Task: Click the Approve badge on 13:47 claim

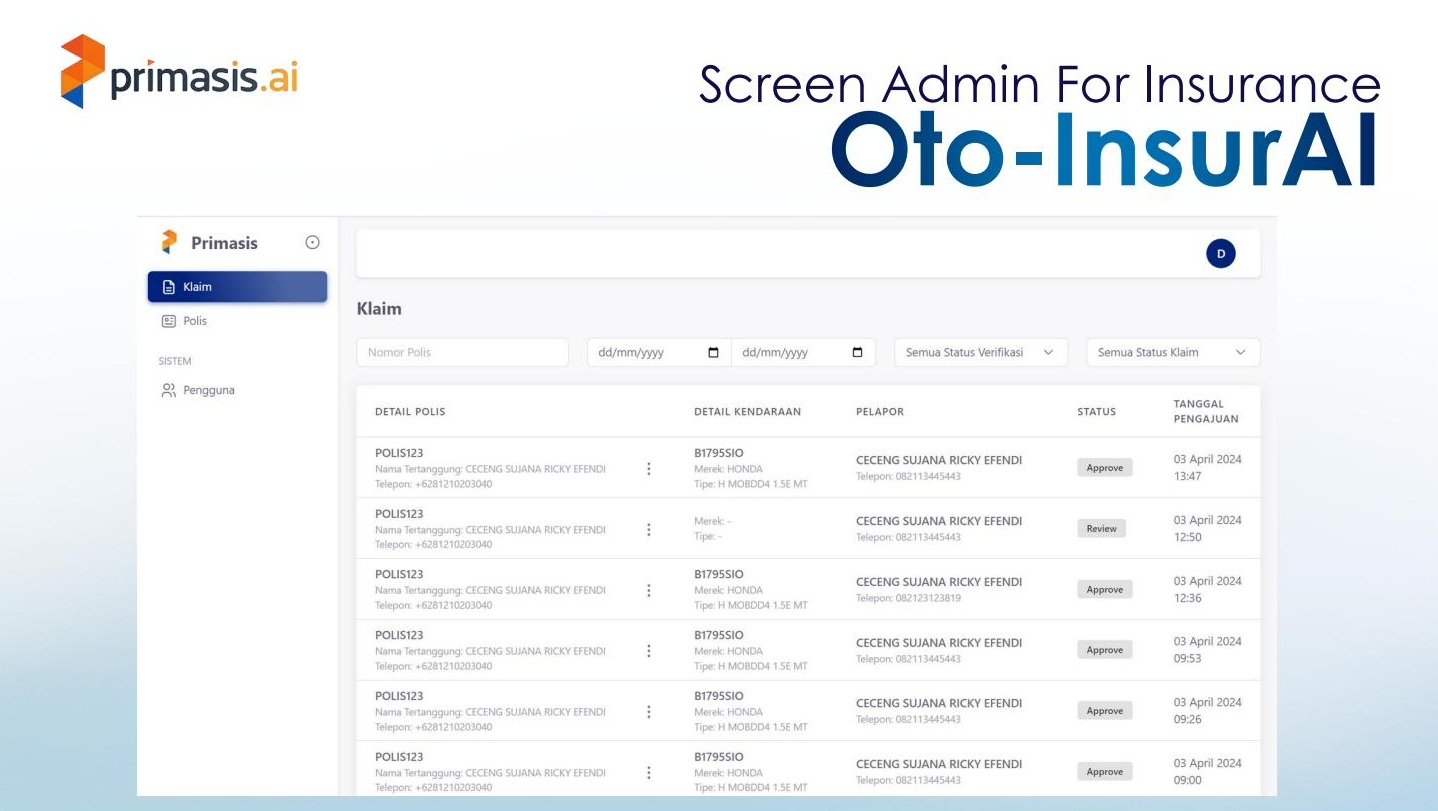Action: click(1105, 468)
